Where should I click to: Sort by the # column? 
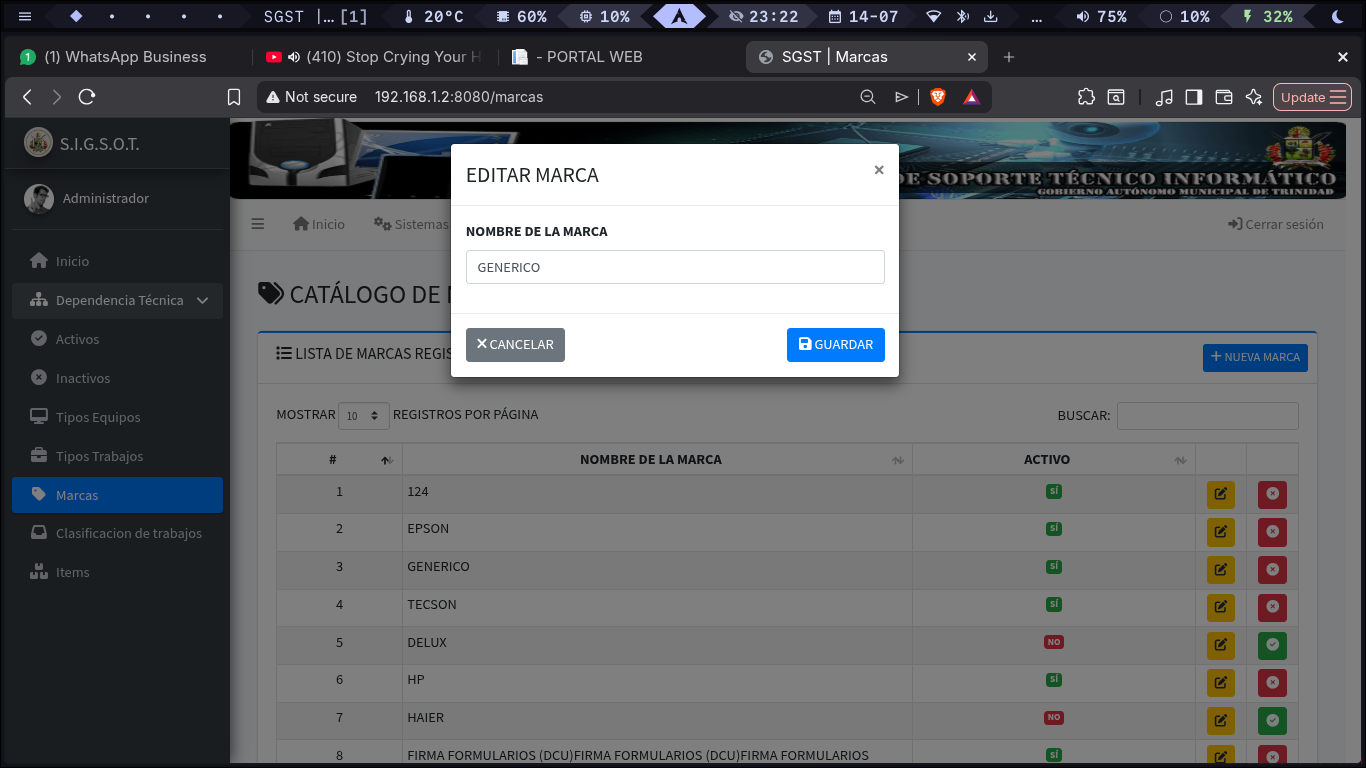339,459
